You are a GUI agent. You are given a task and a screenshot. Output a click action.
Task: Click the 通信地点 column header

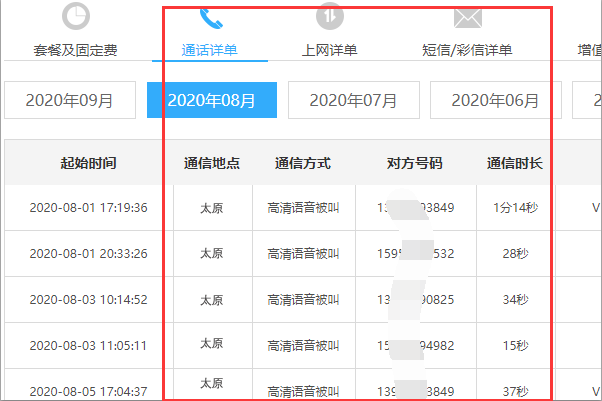click(211, 163)
